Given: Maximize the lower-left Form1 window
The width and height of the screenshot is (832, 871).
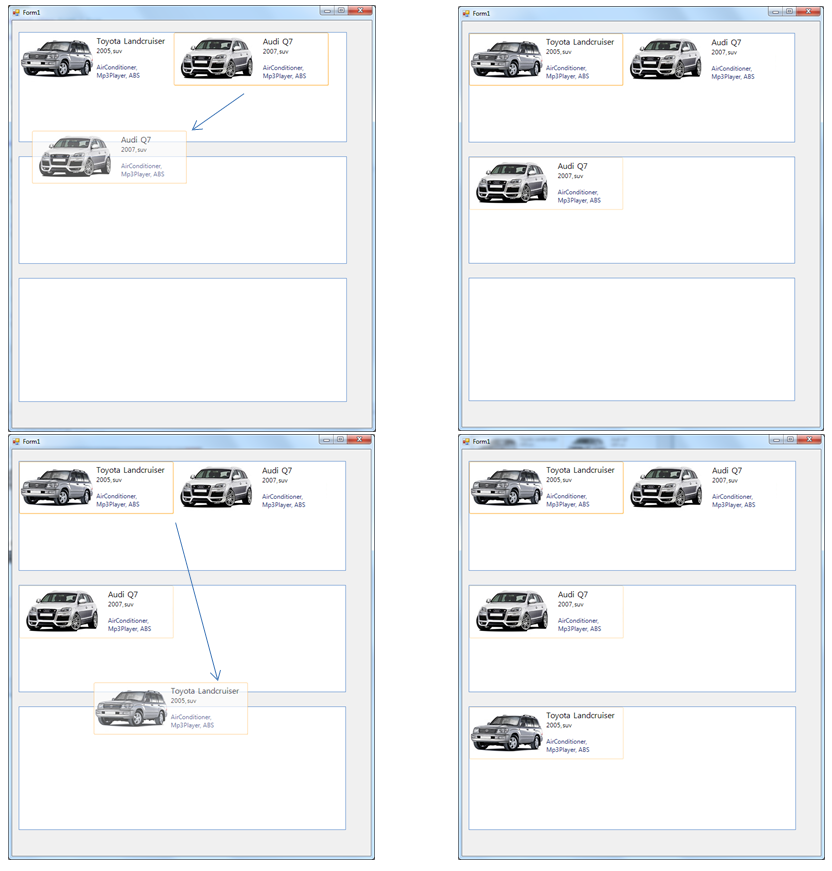Looking at the screenshot, I should 340,439.
